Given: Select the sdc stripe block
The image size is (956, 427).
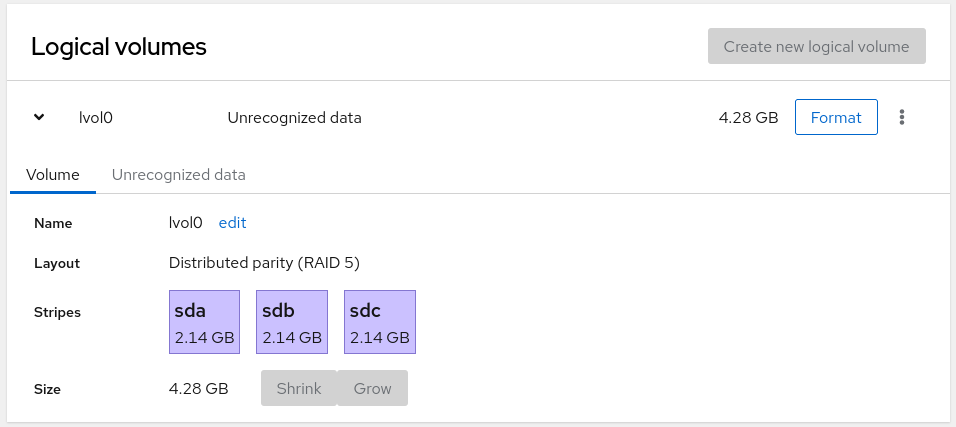Looking at the screenshot, I should tap(379, 322).
